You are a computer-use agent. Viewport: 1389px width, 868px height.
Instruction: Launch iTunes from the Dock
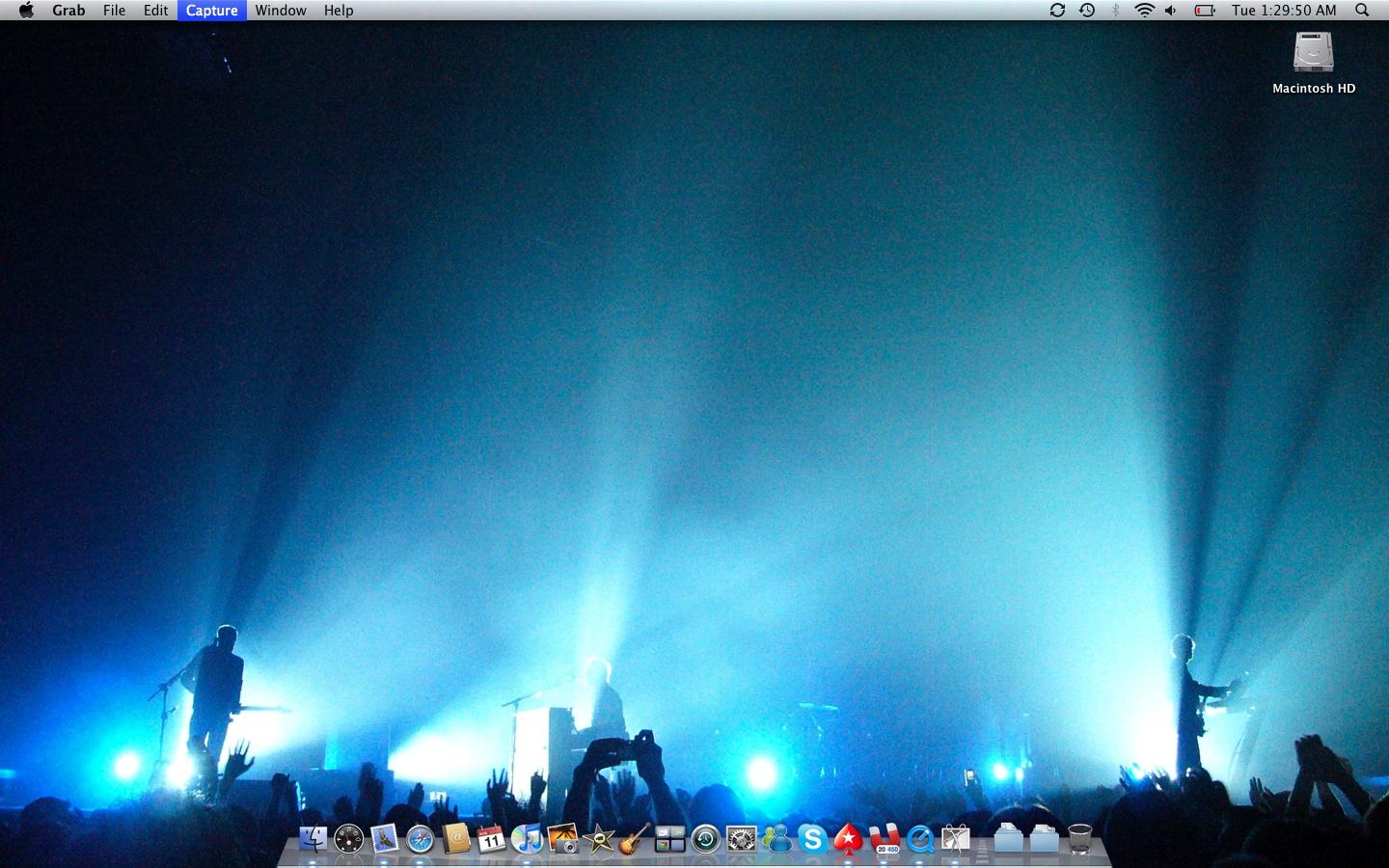(527, 839)
